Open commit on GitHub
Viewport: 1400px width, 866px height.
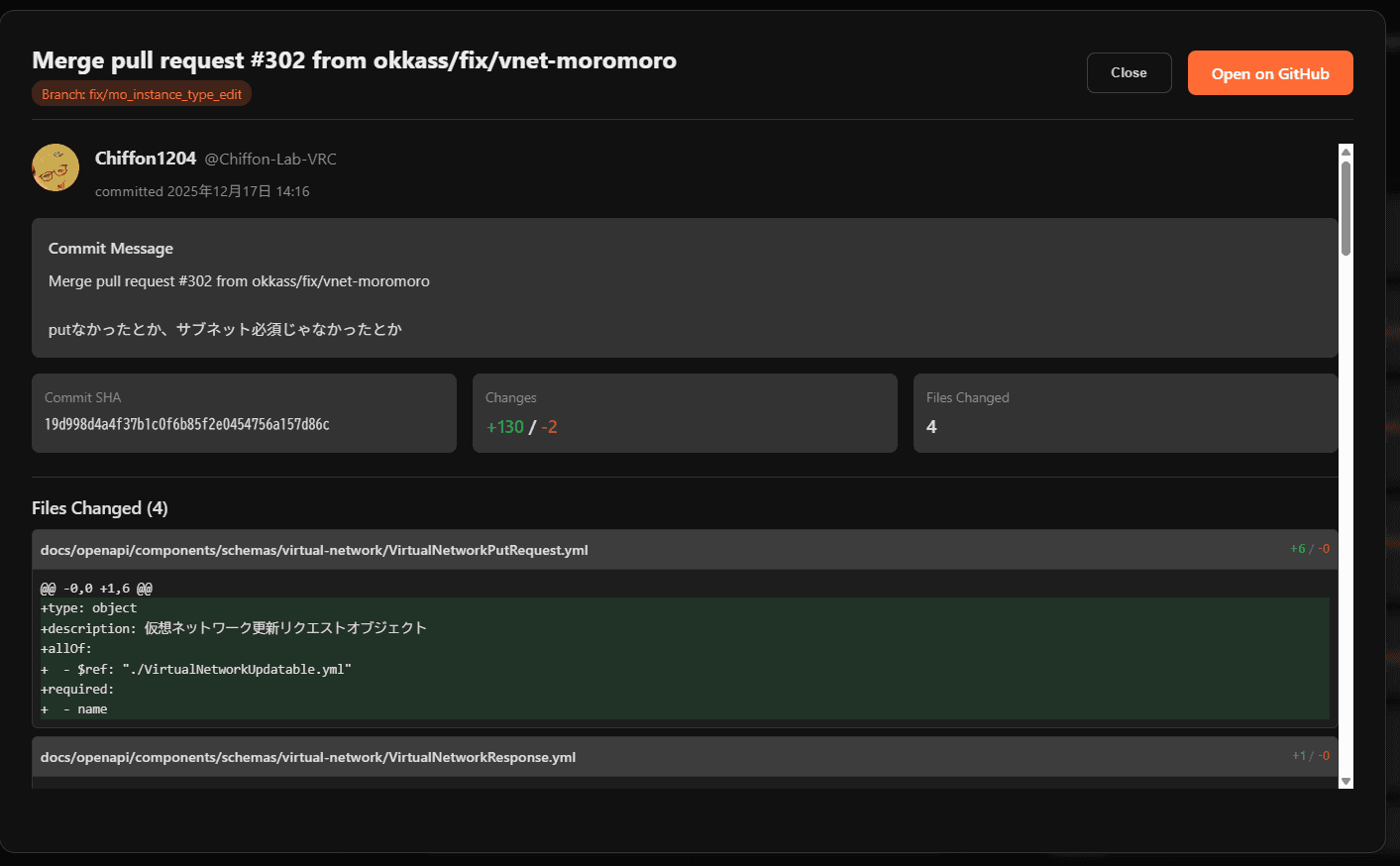pyautogui.click(x=1269, y=73)
